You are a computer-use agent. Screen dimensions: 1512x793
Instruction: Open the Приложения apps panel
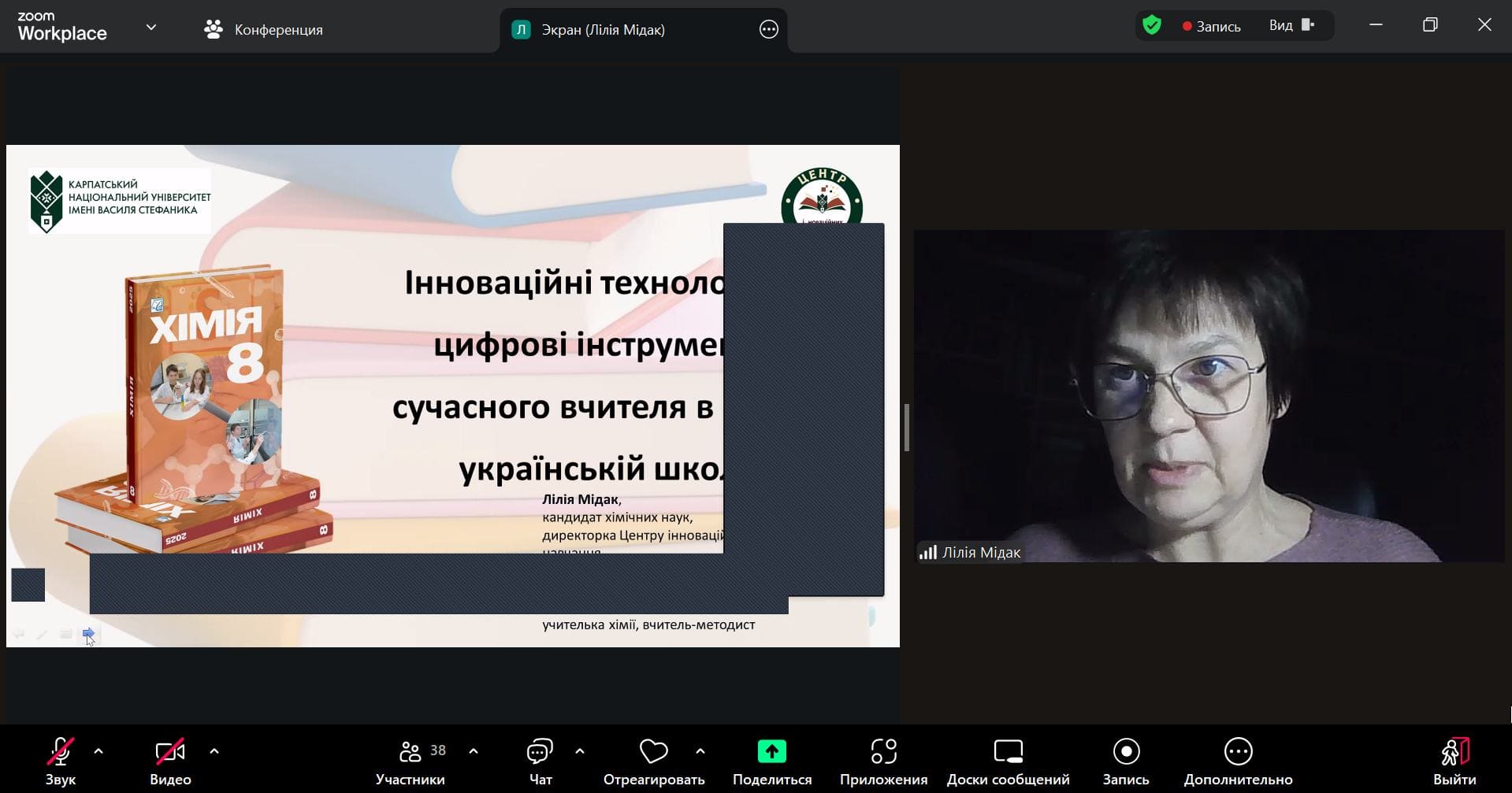tap(883, 761)
